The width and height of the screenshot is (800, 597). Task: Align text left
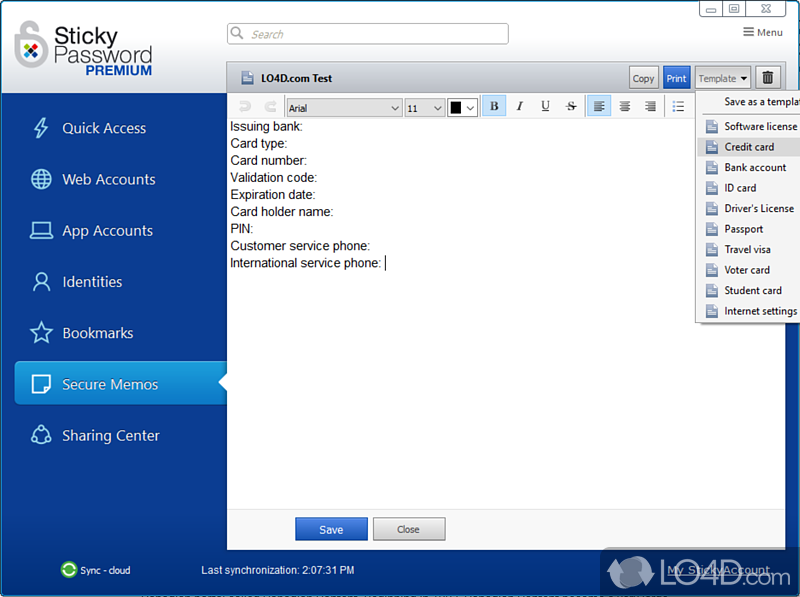point(599,106)
